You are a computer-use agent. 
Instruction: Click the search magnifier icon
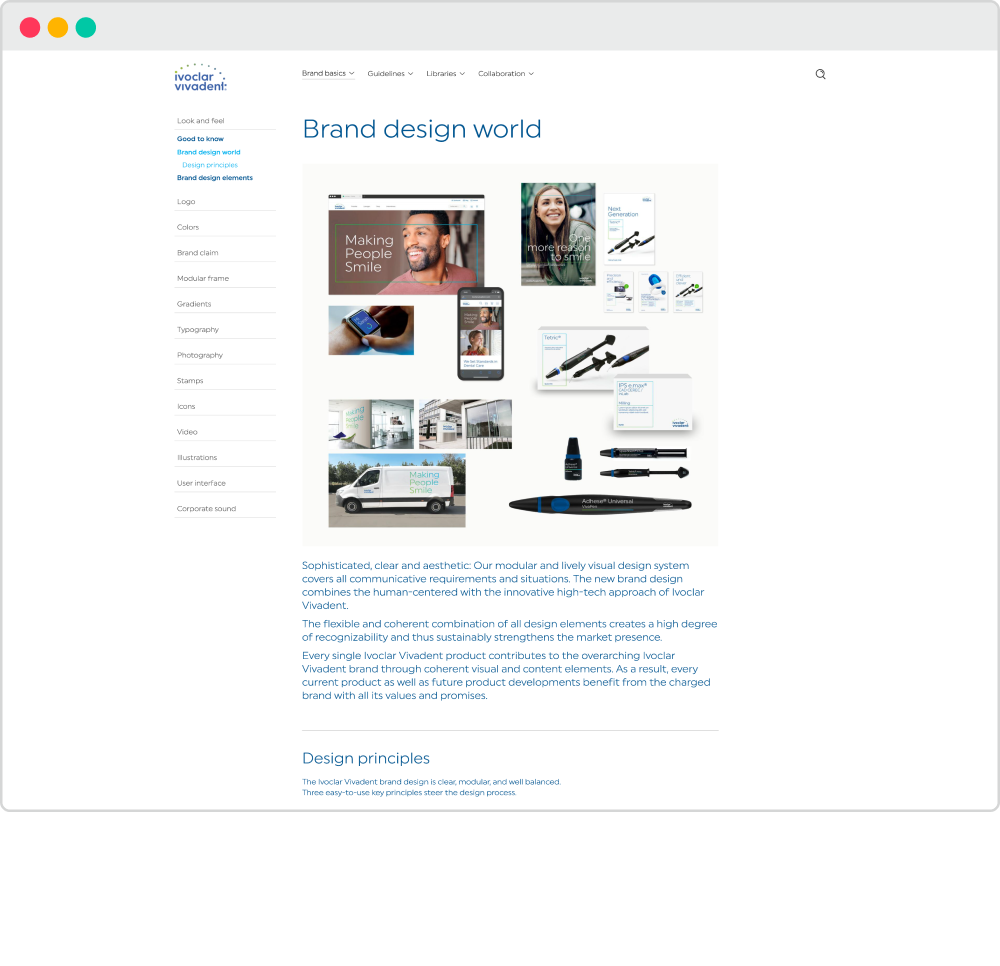click(x=820, y=74)
